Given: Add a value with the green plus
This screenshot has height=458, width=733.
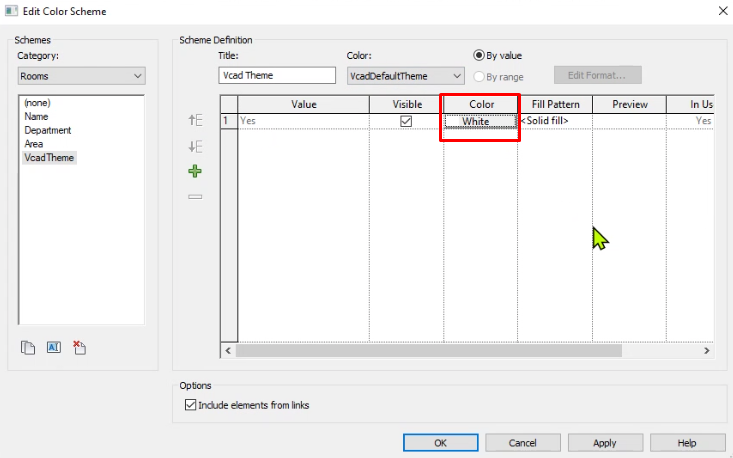Looking at the screenshot, I should (x=195, y=172).
